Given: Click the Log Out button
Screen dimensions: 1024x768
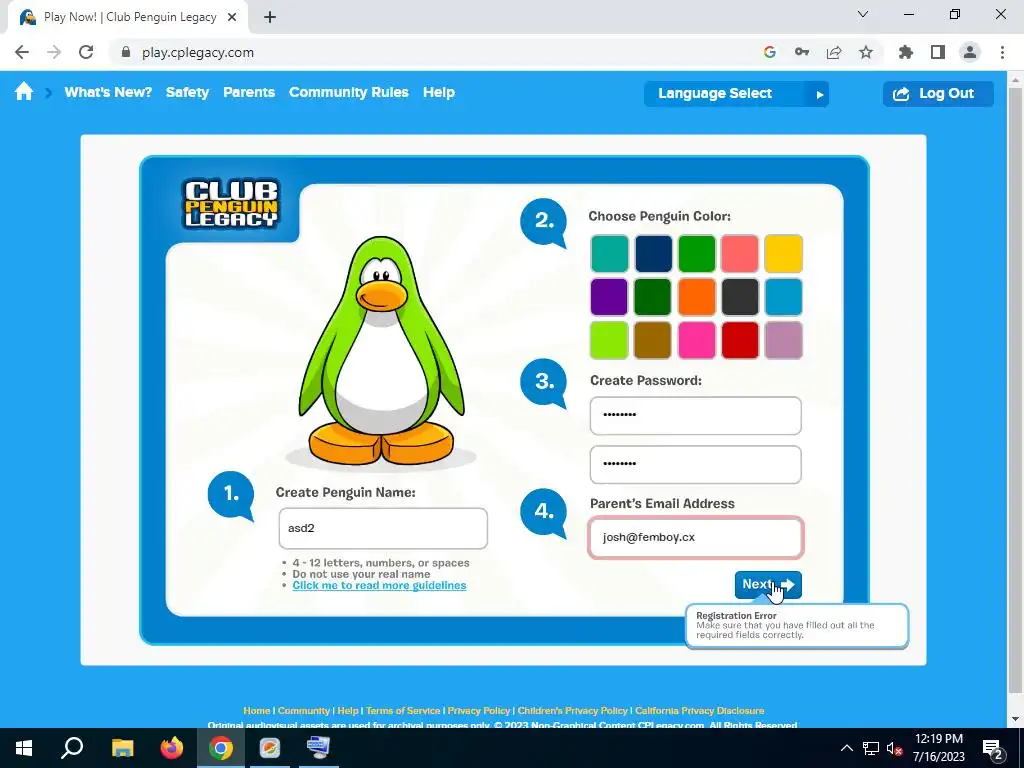Looking at the screenshot, I should click(938, 93).
